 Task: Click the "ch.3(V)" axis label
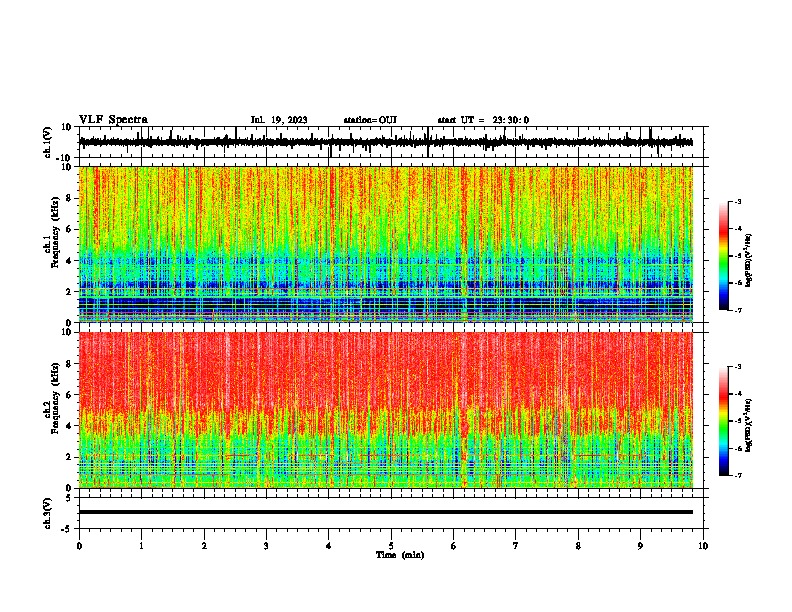pos(48,513)
